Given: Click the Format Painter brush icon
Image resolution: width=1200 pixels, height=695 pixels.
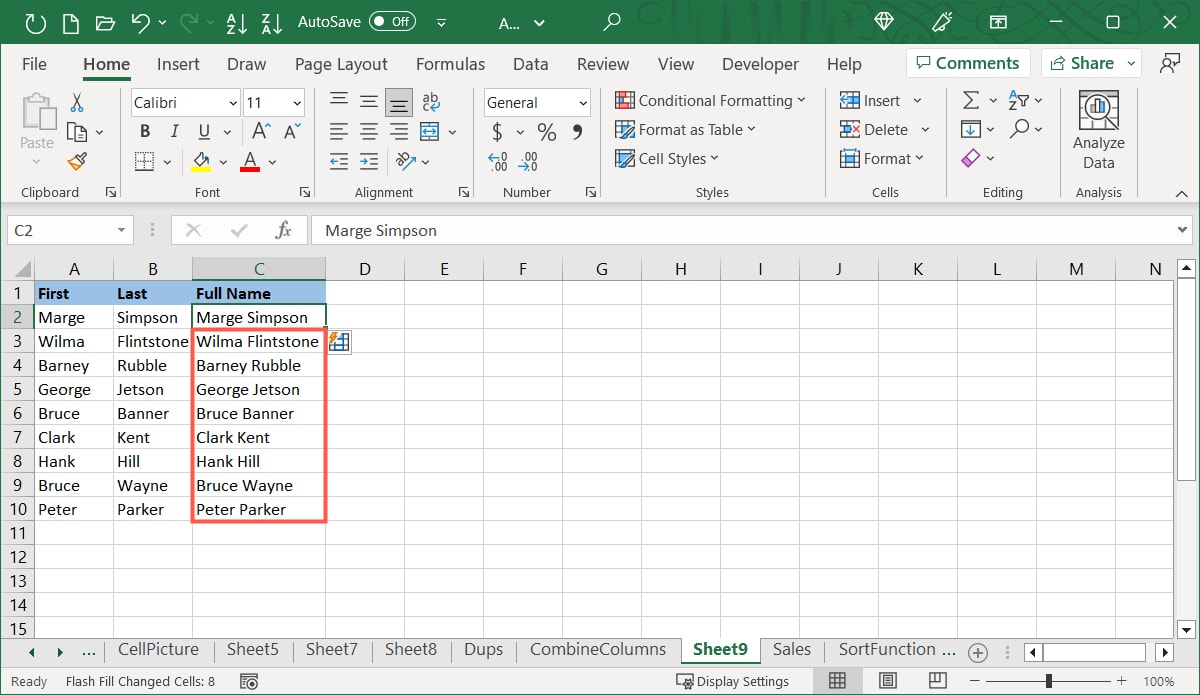Looking at the screenshot, I should coord(77,160).
